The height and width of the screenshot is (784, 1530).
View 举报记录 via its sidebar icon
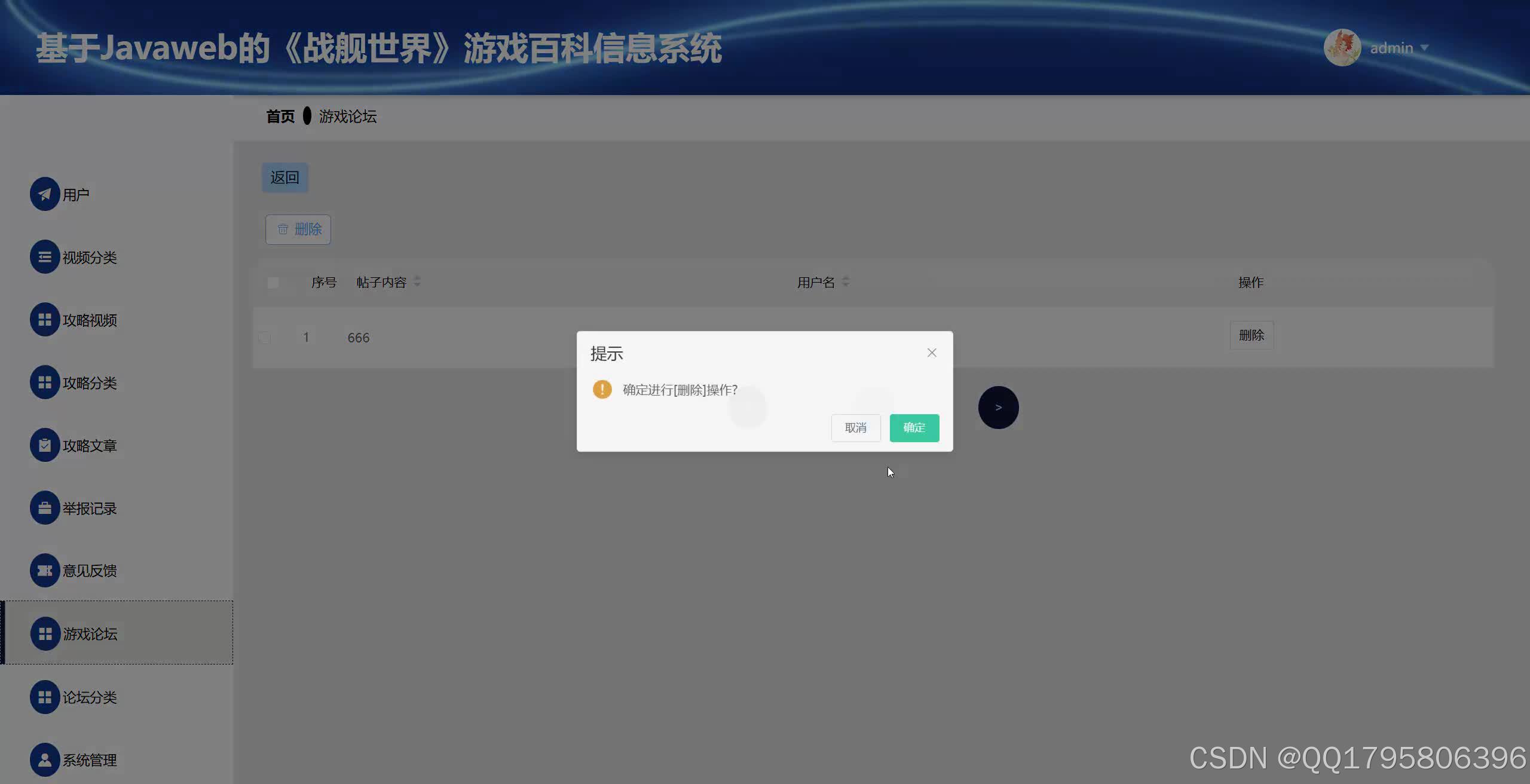pos(44,507)
